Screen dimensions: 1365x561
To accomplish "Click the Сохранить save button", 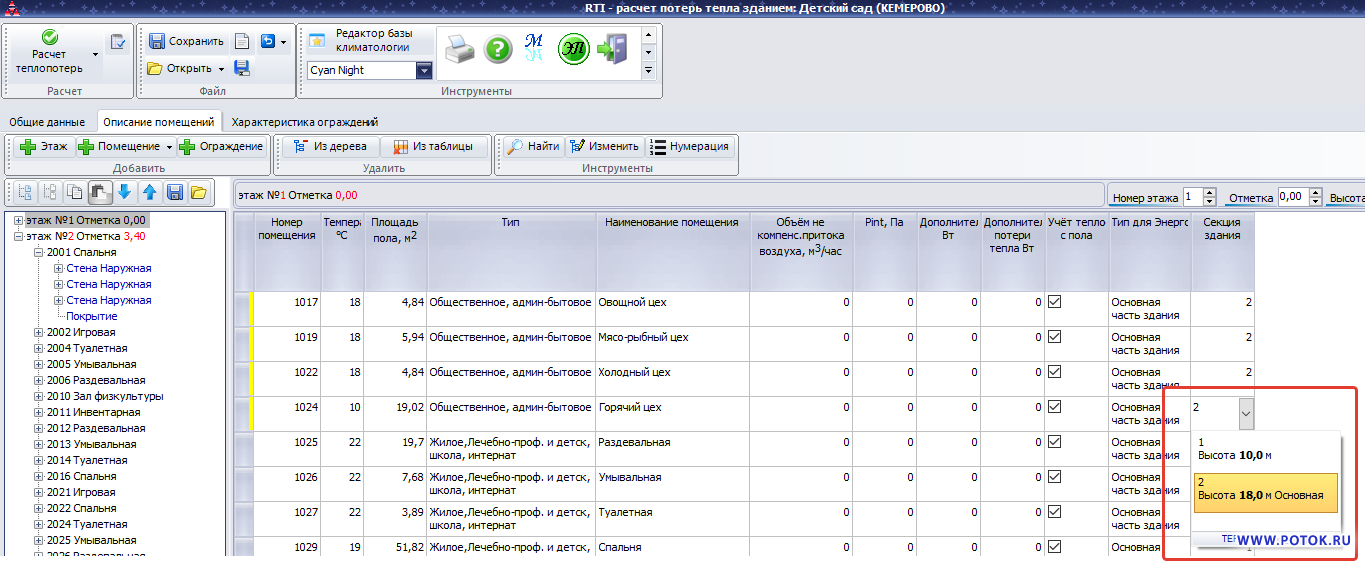I will click(x=187, y=42).
